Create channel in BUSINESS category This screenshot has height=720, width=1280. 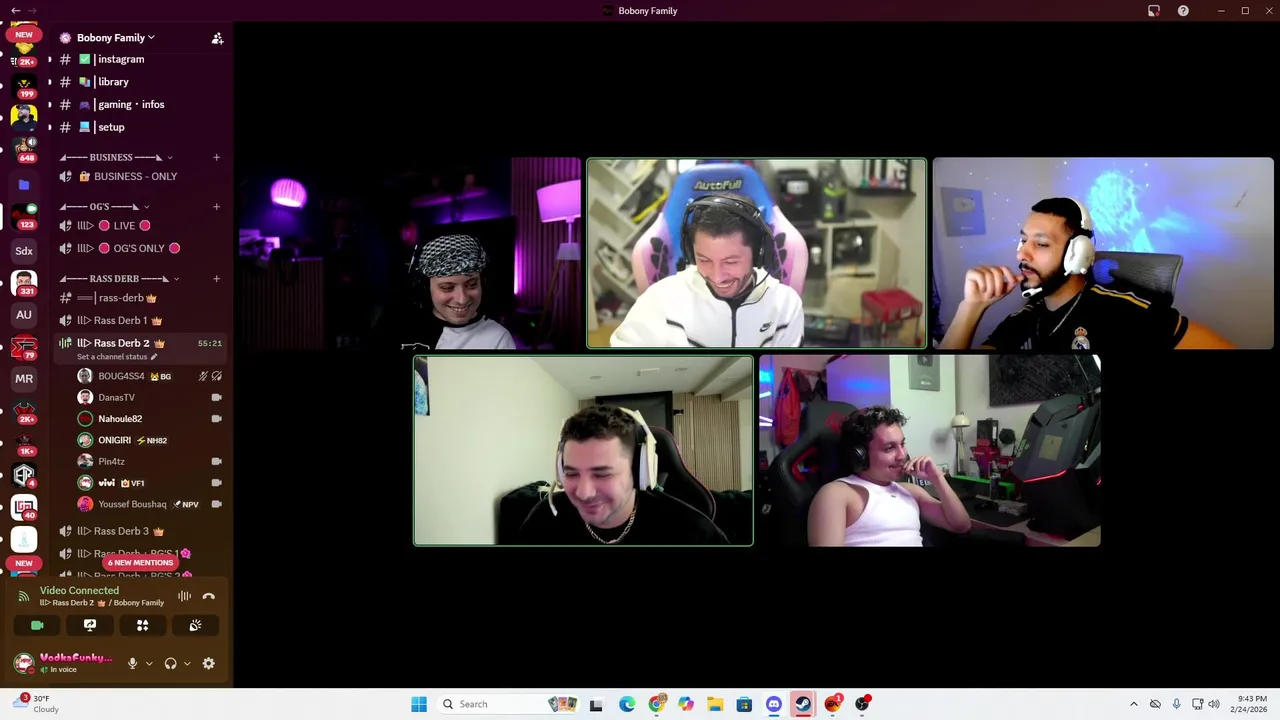pos(216,157)
